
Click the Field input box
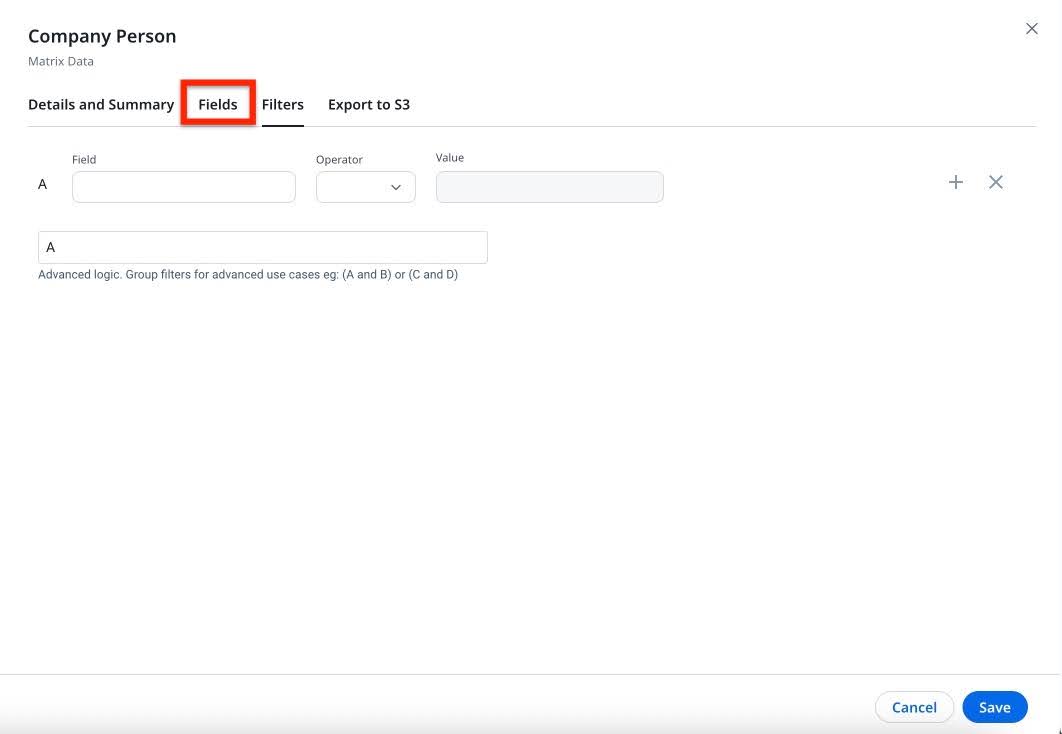point(184,187)
